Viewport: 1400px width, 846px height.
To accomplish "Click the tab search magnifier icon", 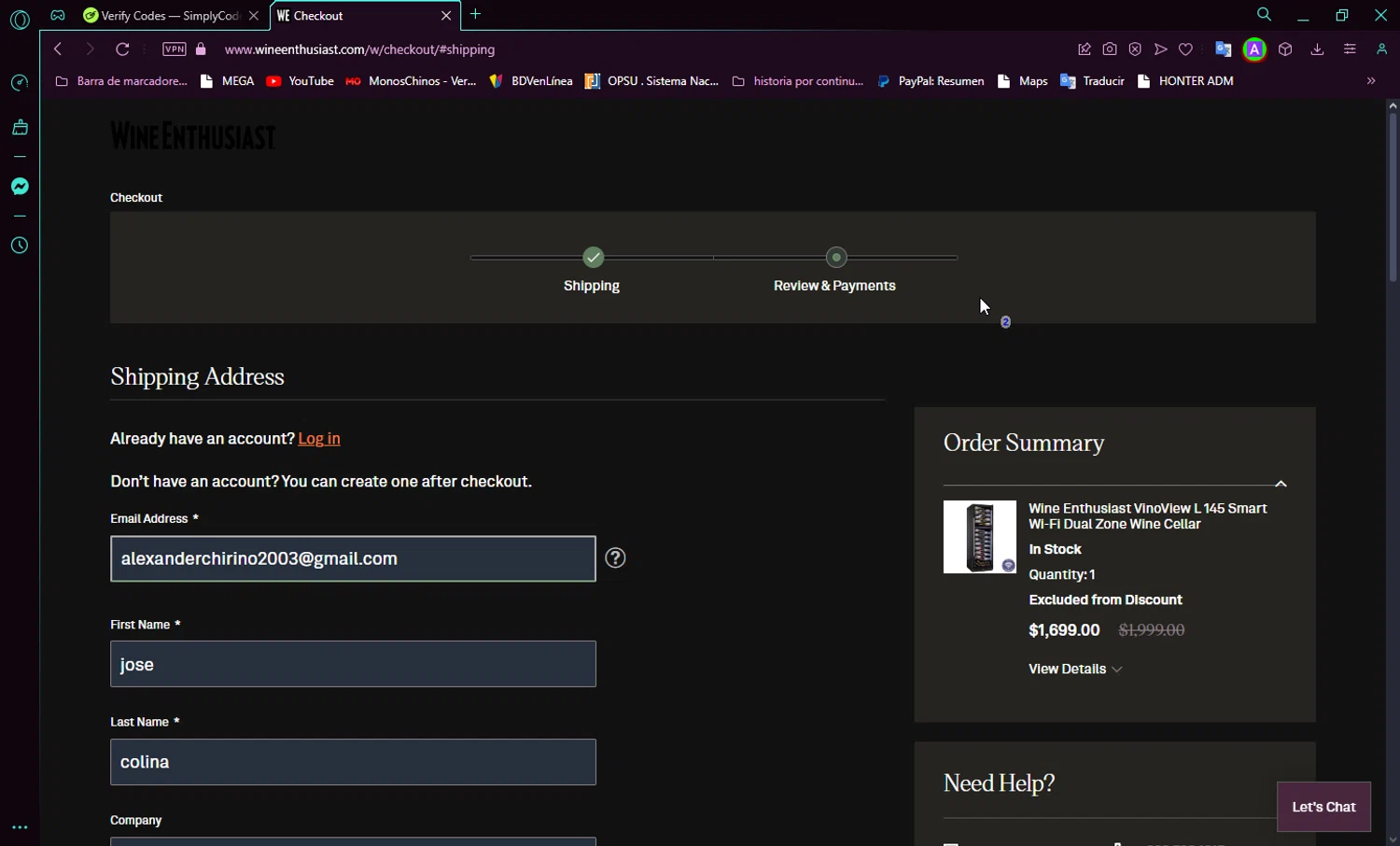I will (1265, 15).
